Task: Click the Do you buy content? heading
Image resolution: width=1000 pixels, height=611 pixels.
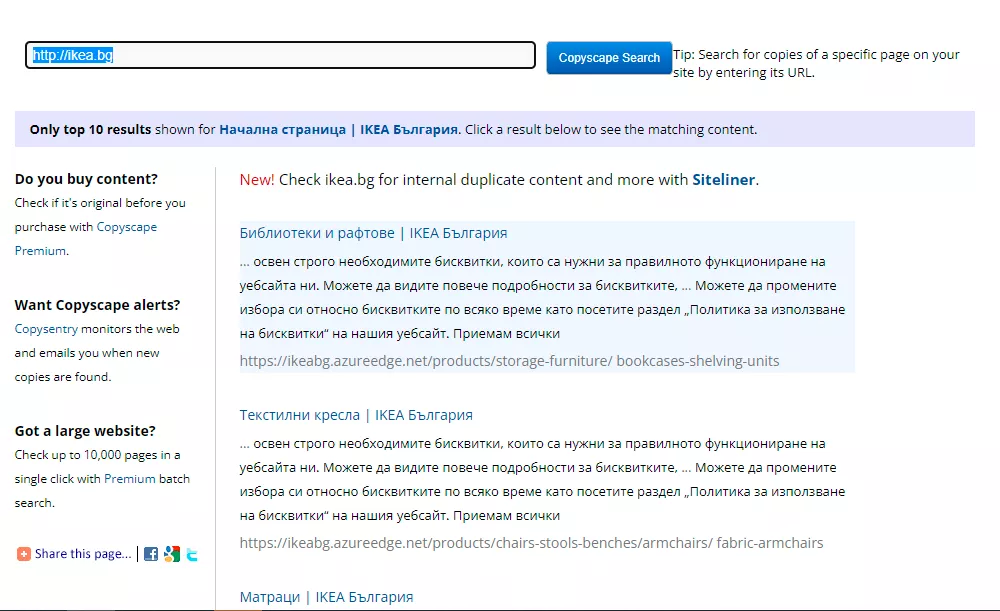Action: pyautogui.click(x=86, y=179)
